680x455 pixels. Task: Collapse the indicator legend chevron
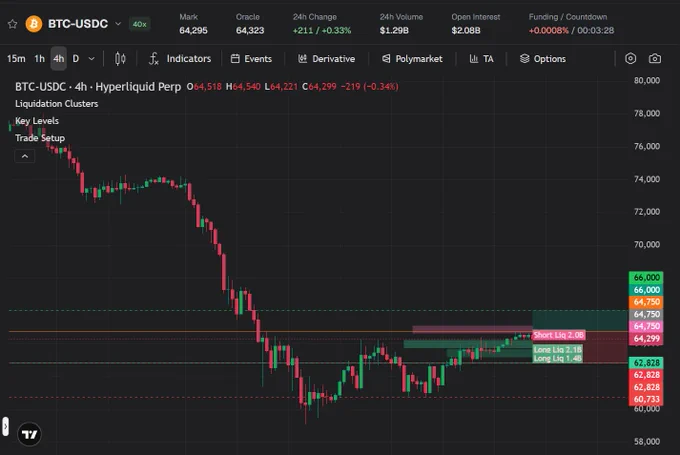point(25,156)
